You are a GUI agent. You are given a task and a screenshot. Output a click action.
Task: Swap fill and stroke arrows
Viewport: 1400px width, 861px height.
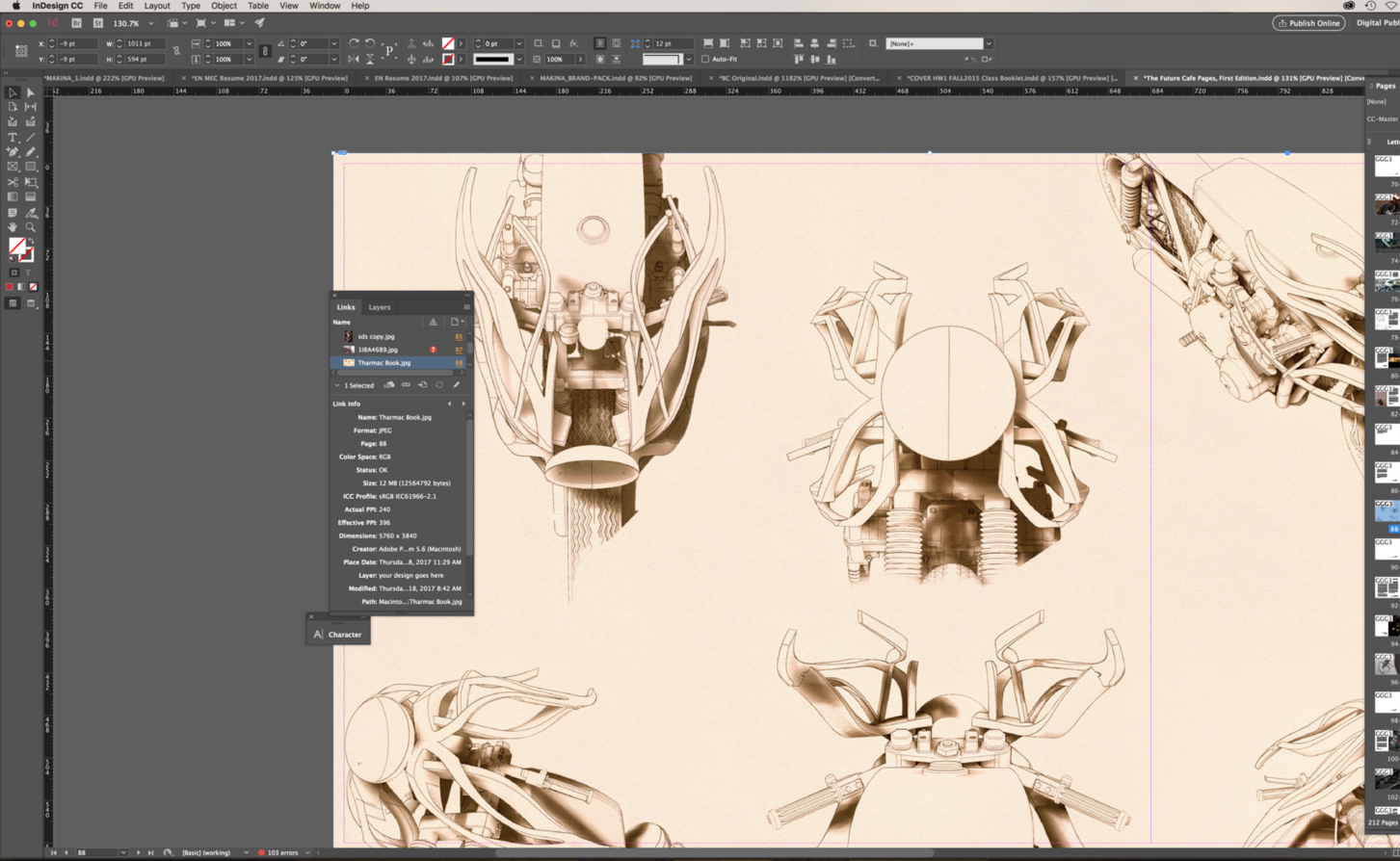[x=31, y=241]
